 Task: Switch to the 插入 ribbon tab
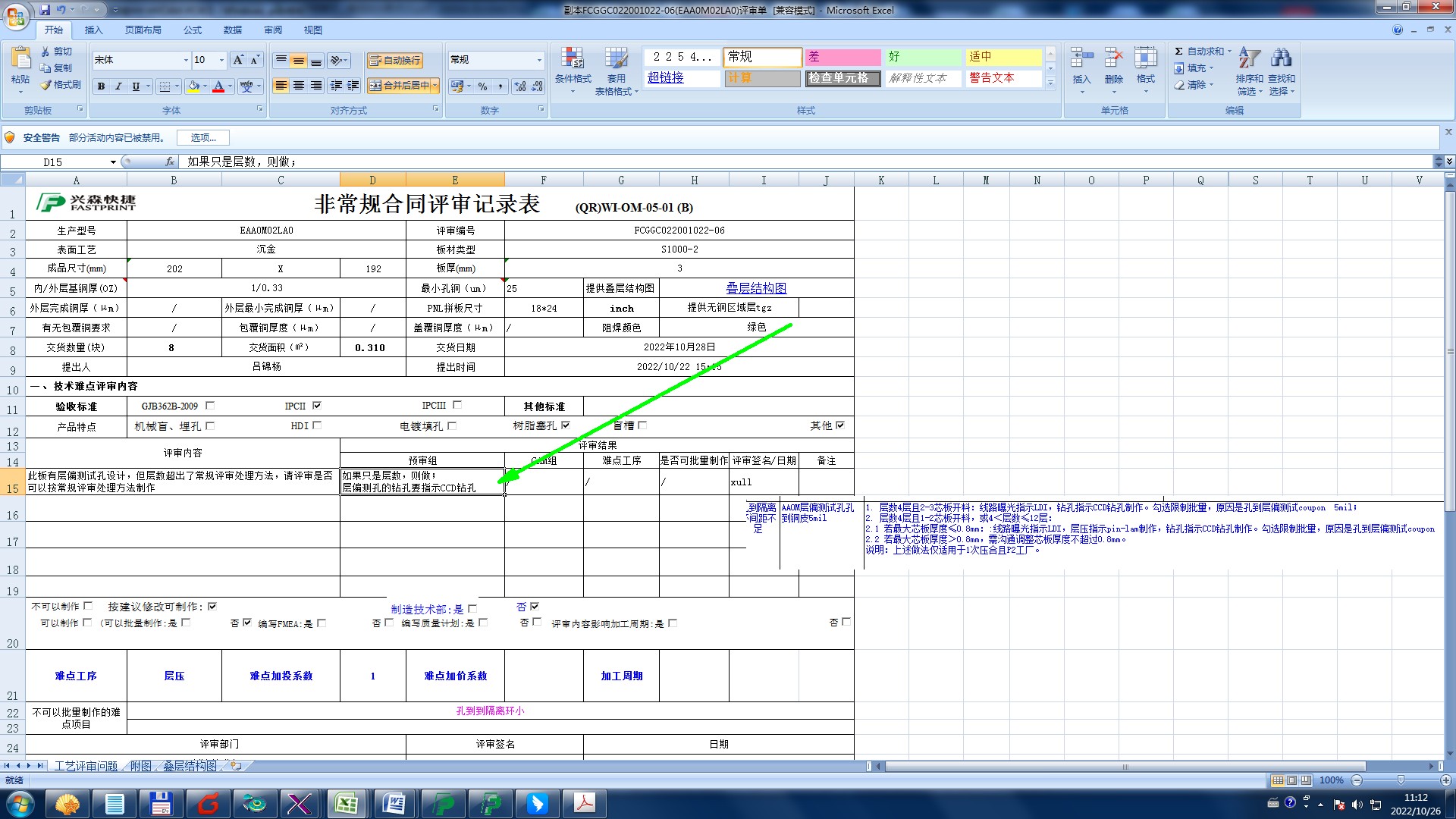pos(93,30)
